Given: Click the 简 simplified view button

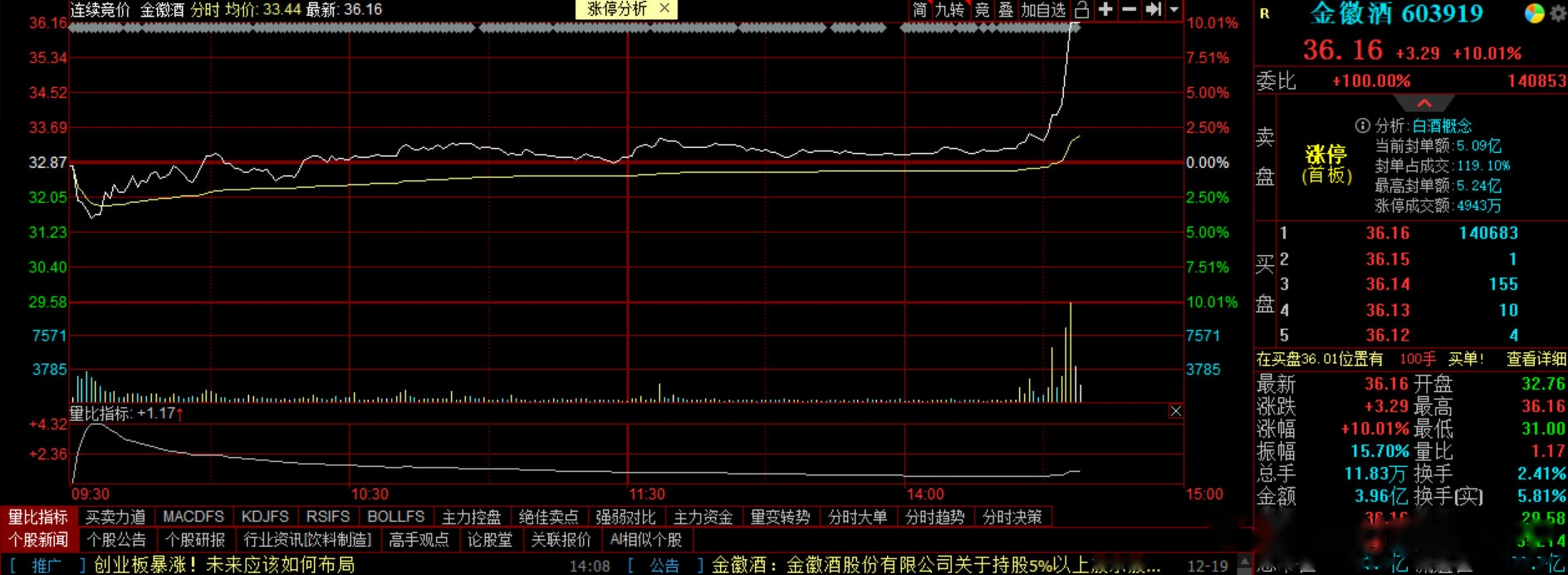Looking at the screenshot, I should tap(919, 10).
